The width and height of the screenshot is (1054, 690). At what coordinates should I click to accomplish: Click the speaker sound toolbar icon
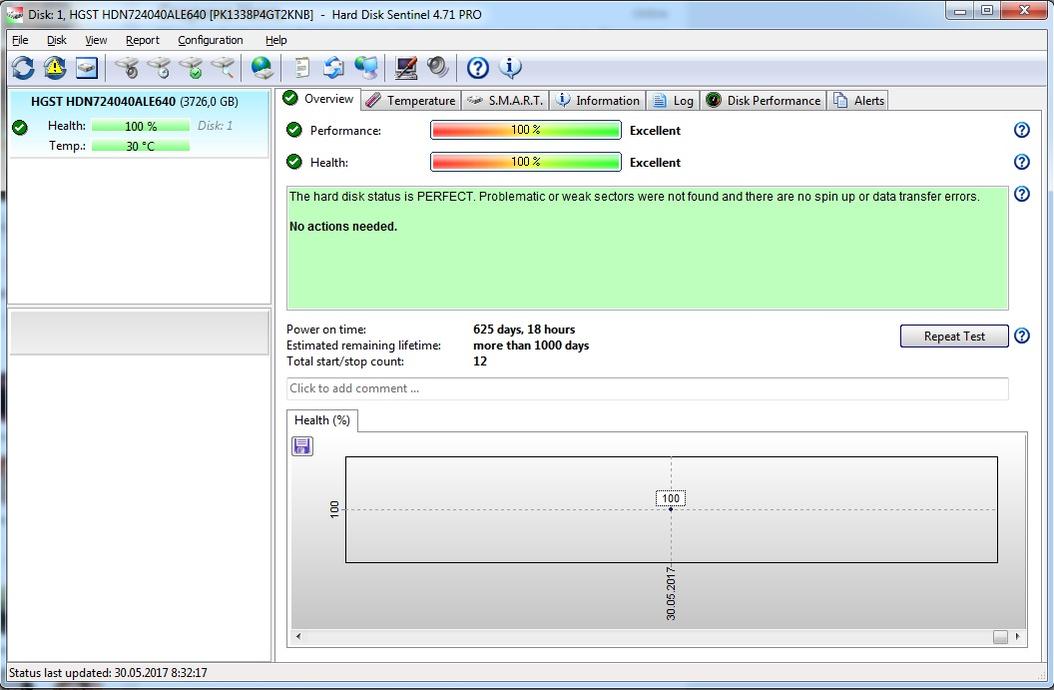tap(438, 67)
